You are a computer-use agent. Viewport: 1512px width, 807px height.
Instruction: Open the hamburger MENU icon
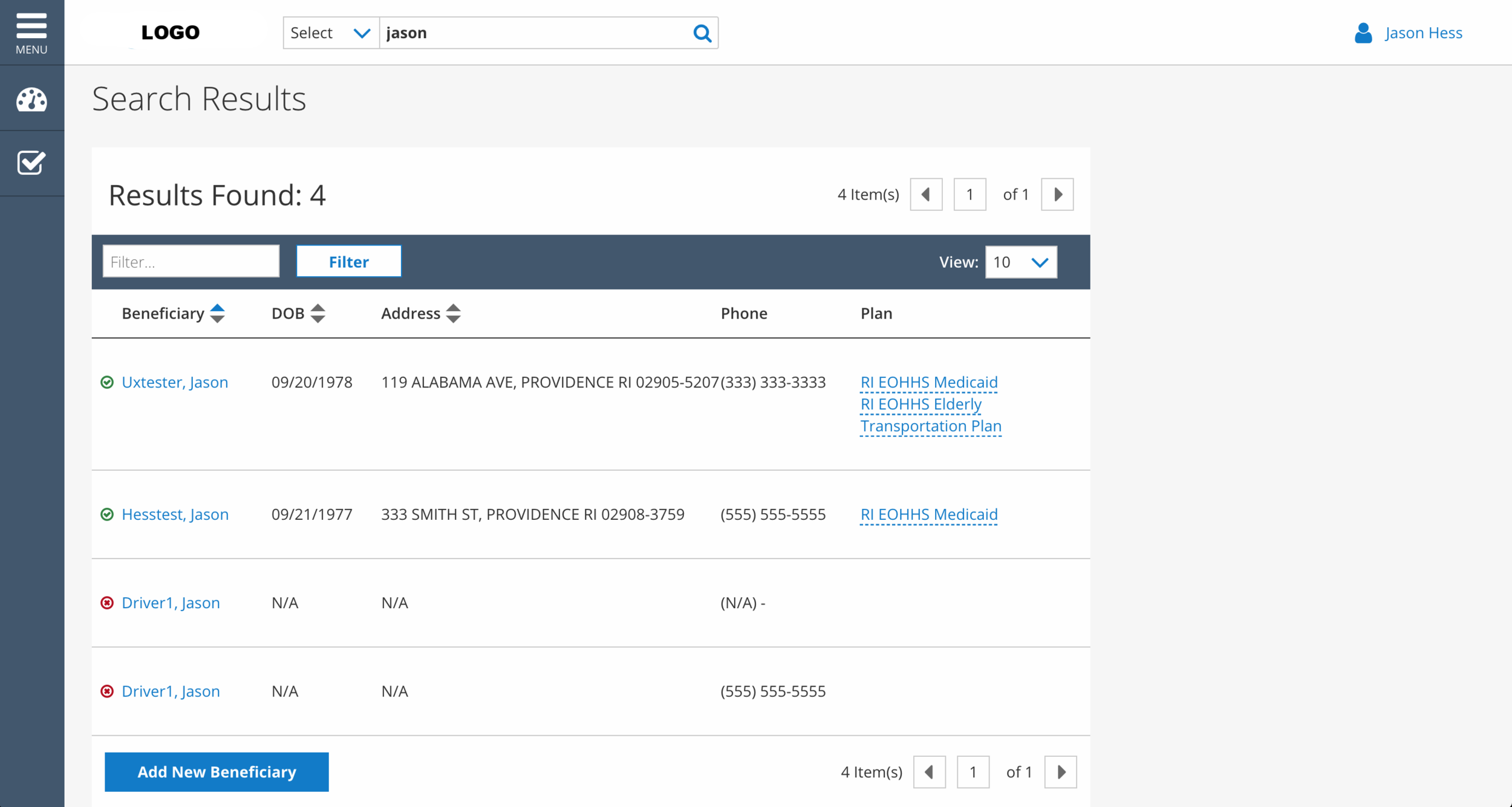click(31, 33)
